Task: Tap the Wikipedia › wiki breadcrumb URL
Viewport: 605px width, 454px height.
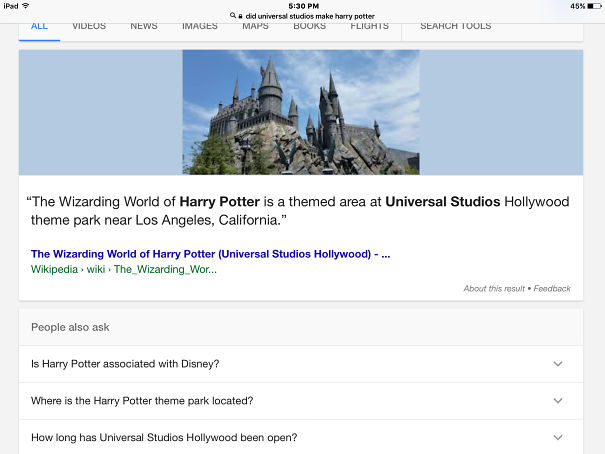Action: pos(124,269)
